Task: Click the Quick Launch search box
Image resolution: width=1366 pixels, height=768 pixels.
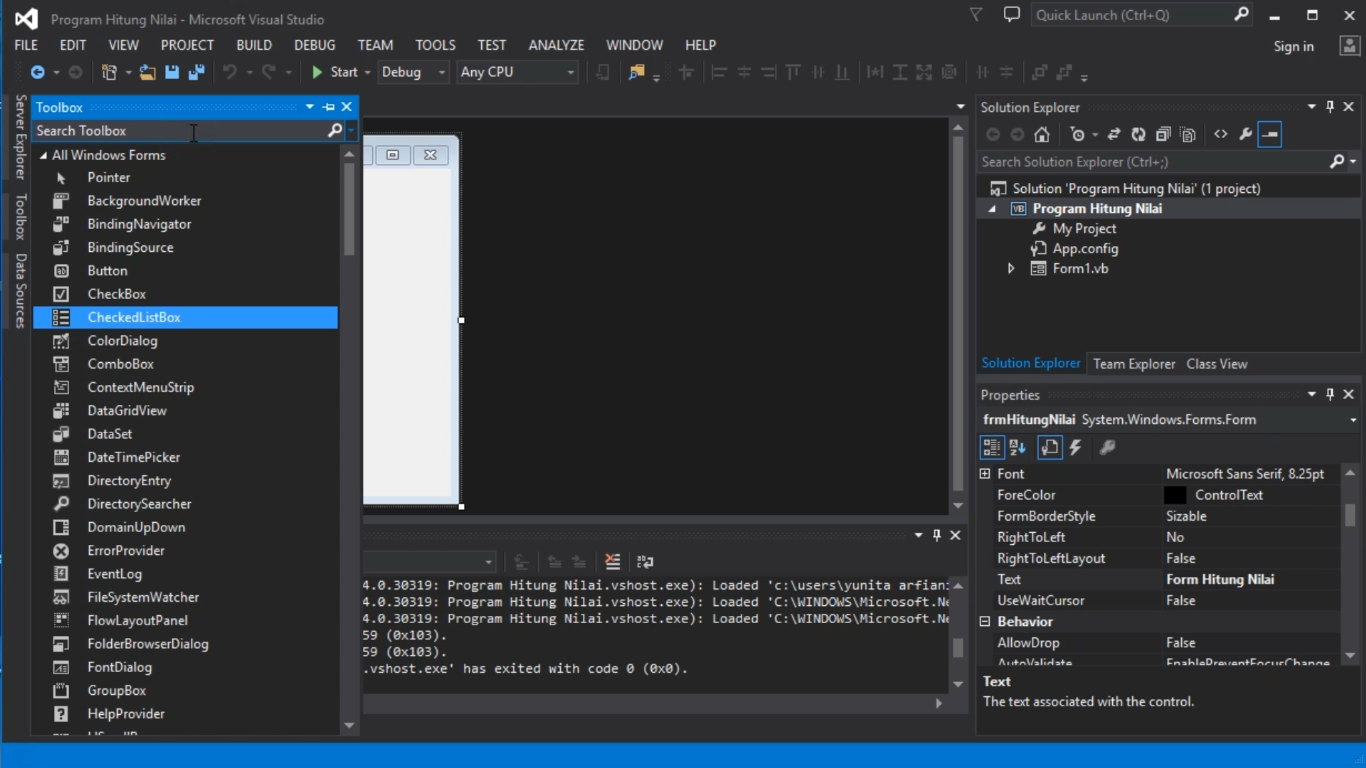Action: (x=1131, y=15)
